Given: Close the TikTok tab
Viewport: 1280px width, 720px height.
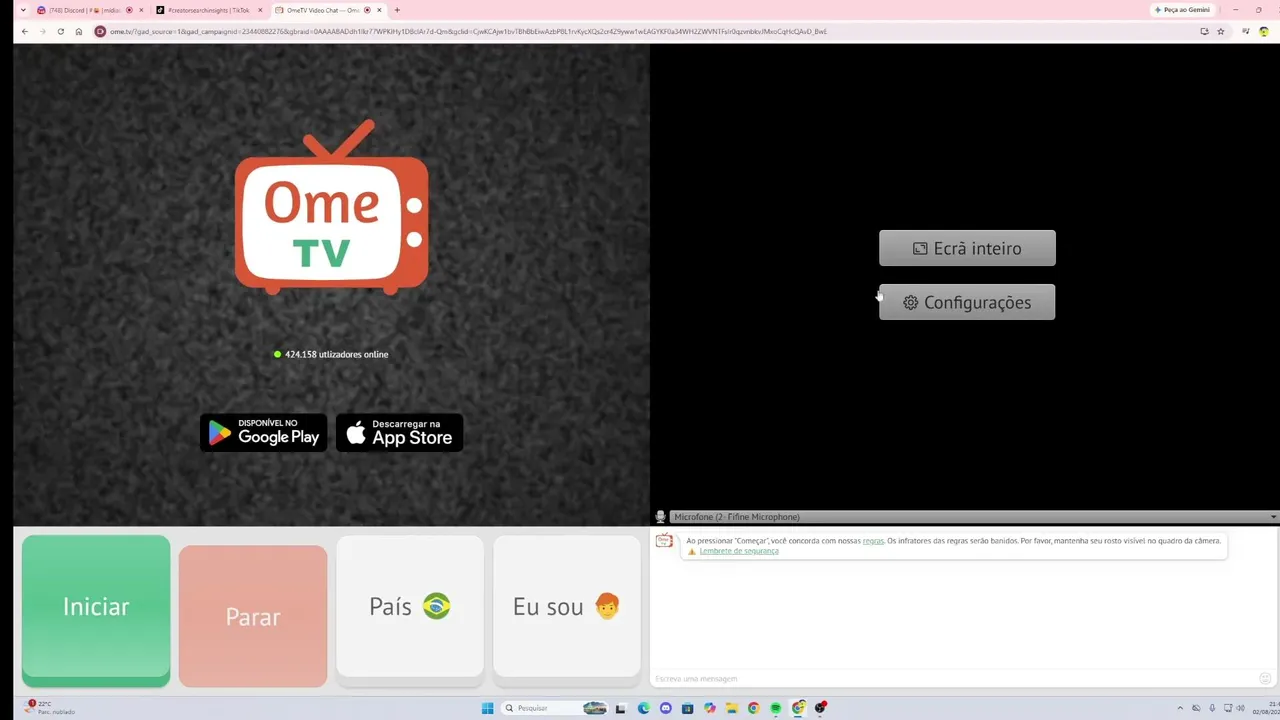Looking at the screenshot, I should (261, 10).
